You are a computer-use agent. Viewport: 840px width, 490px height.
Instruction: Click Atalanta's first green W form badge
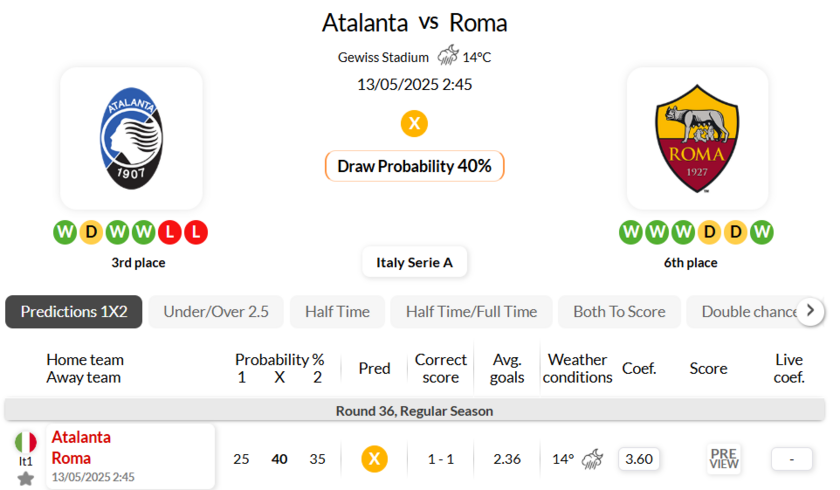click(65, 233)
